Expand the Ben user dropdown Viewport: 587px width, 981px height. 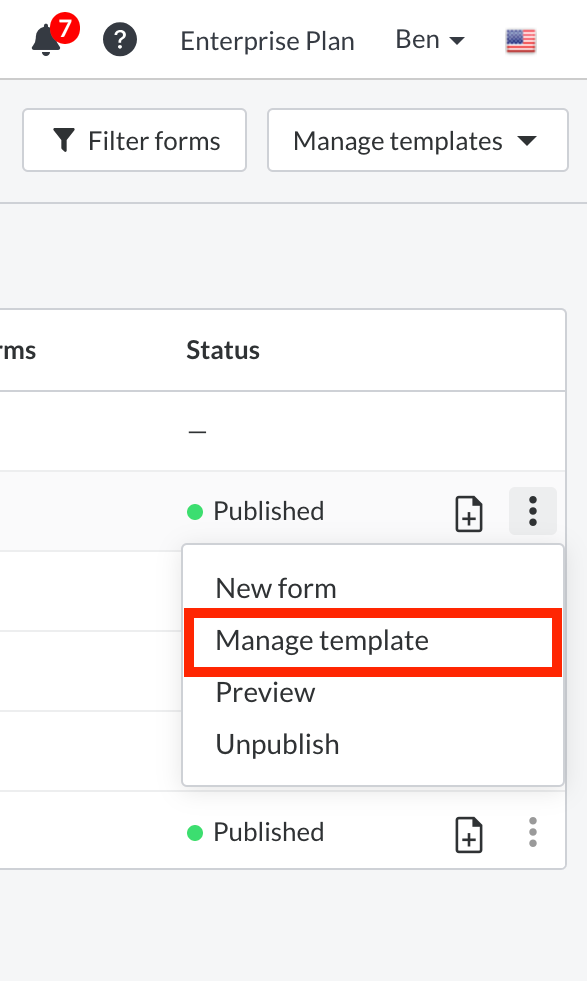pyautogui.click(x=431, y=40)
